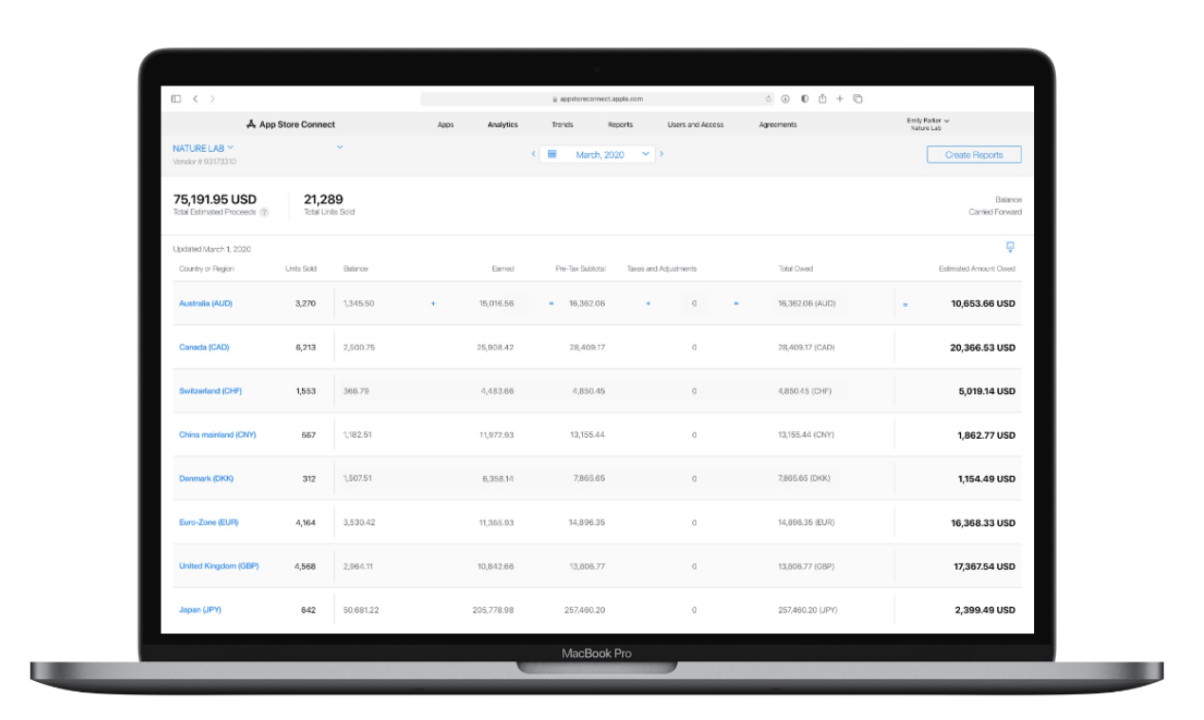This screenshot has height=720, width=1204.
Task: Click the Create Reports button
Action: tap(974, 155)
